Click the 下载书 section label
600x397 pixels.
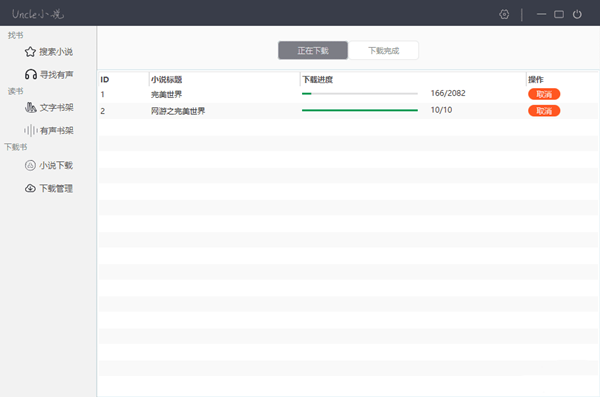tap(16, 147)
